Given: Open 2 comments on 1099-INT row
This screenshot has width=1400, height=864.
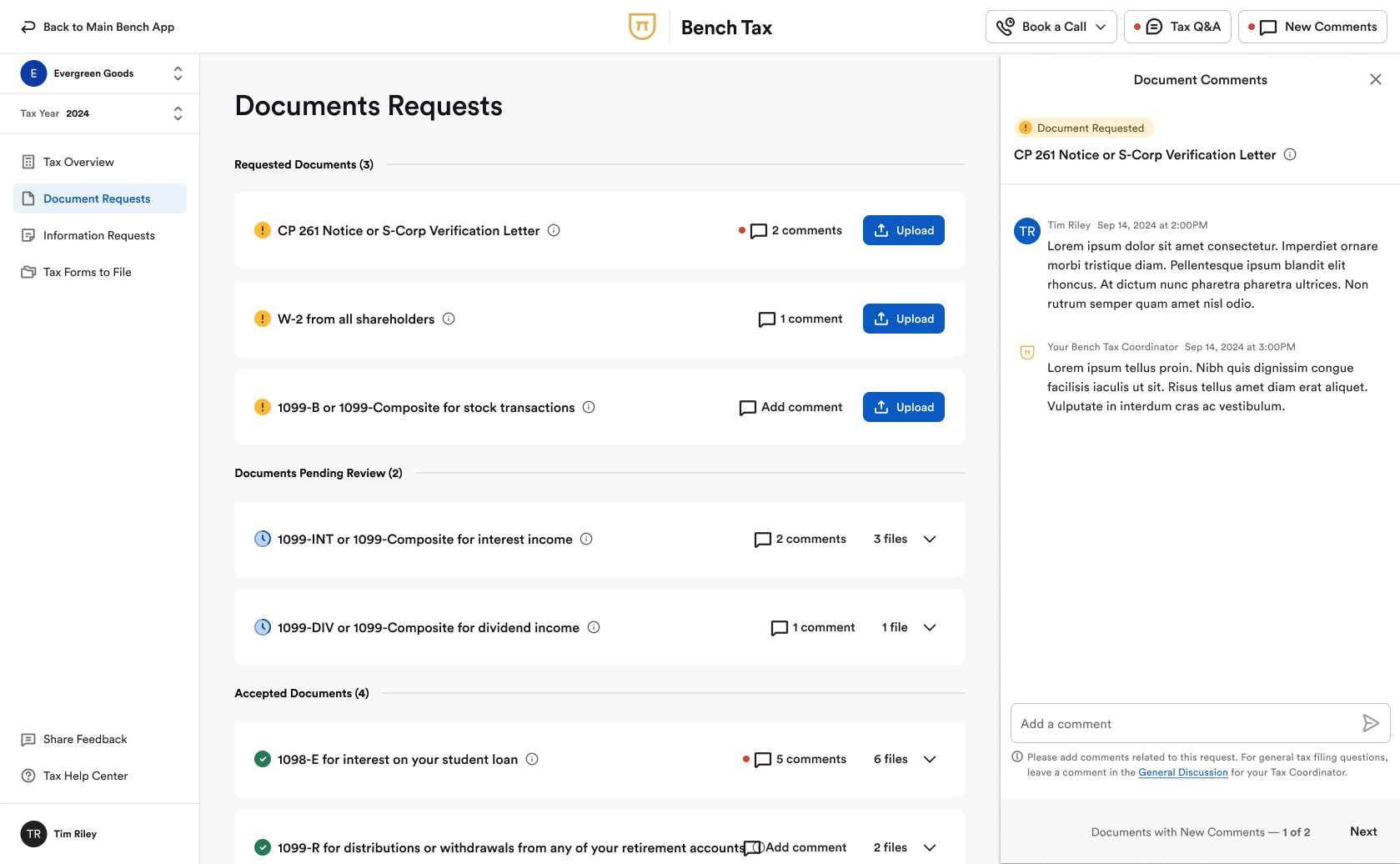Looking at the screenshot, I should (x=800, y=539).
